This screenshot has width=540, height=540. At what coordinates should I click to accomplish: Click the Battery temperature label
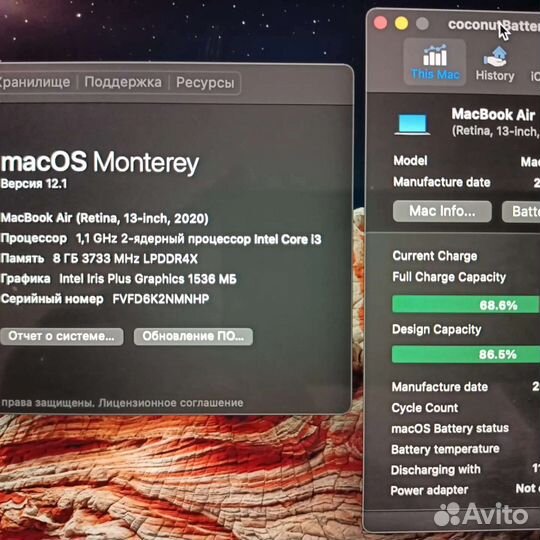445,449
